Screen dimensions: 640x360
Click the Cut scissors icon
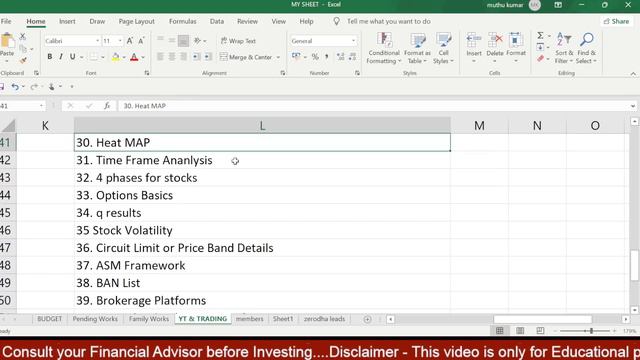point(23,37)
